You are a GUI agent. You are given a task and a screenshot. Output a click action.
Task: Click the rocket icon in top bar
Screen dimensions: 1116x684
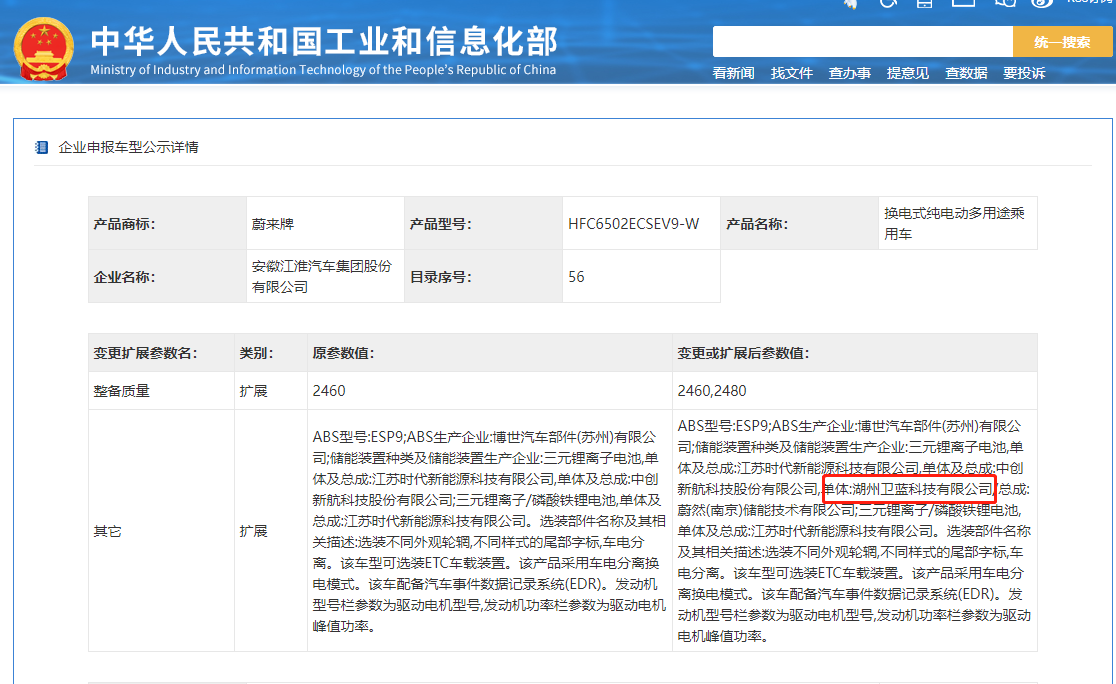point(851,3)
